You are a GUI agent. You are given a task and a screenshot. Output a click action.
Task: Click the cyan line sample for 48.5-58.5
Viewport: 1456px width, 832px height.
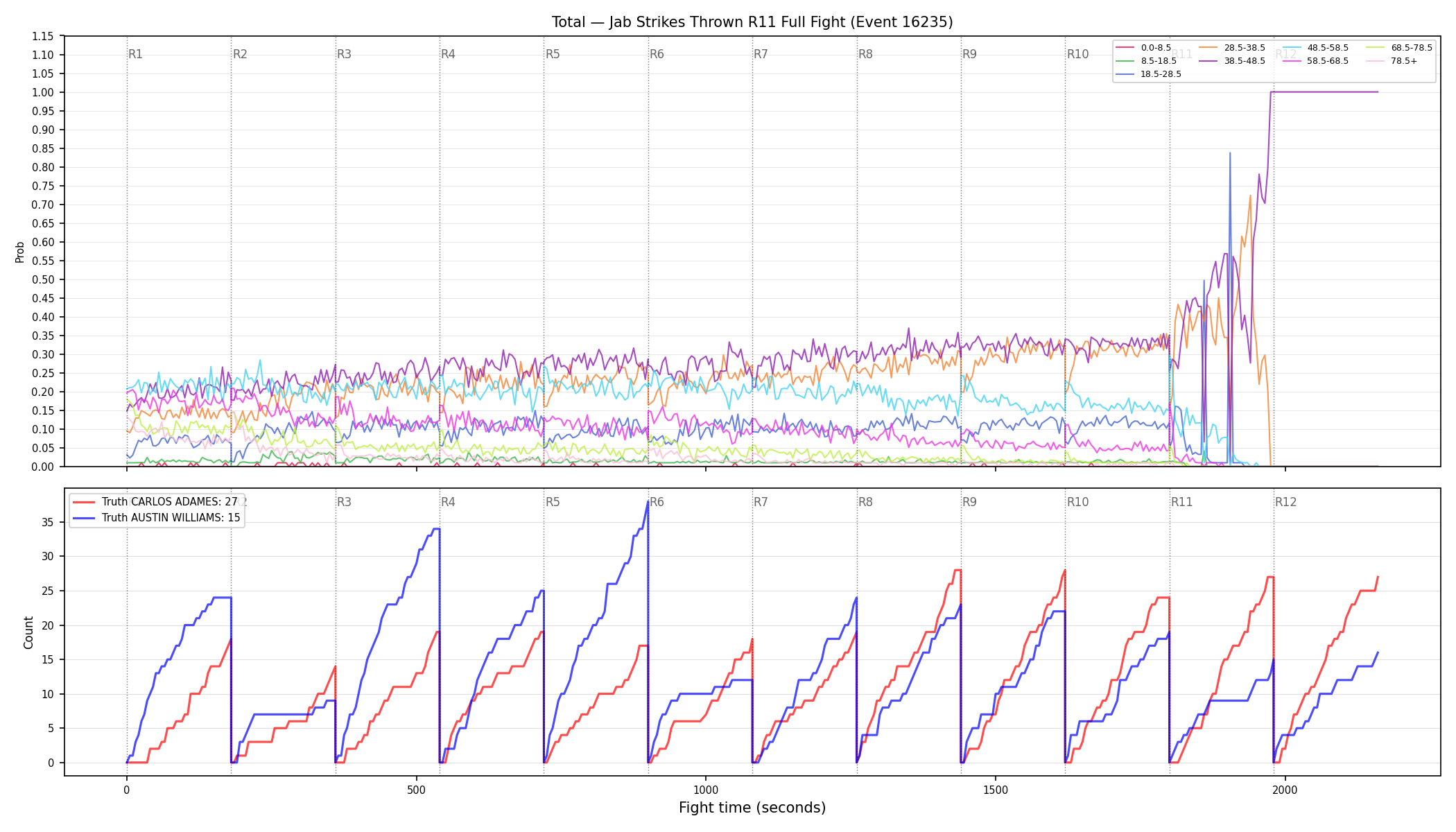point(1292,48)
